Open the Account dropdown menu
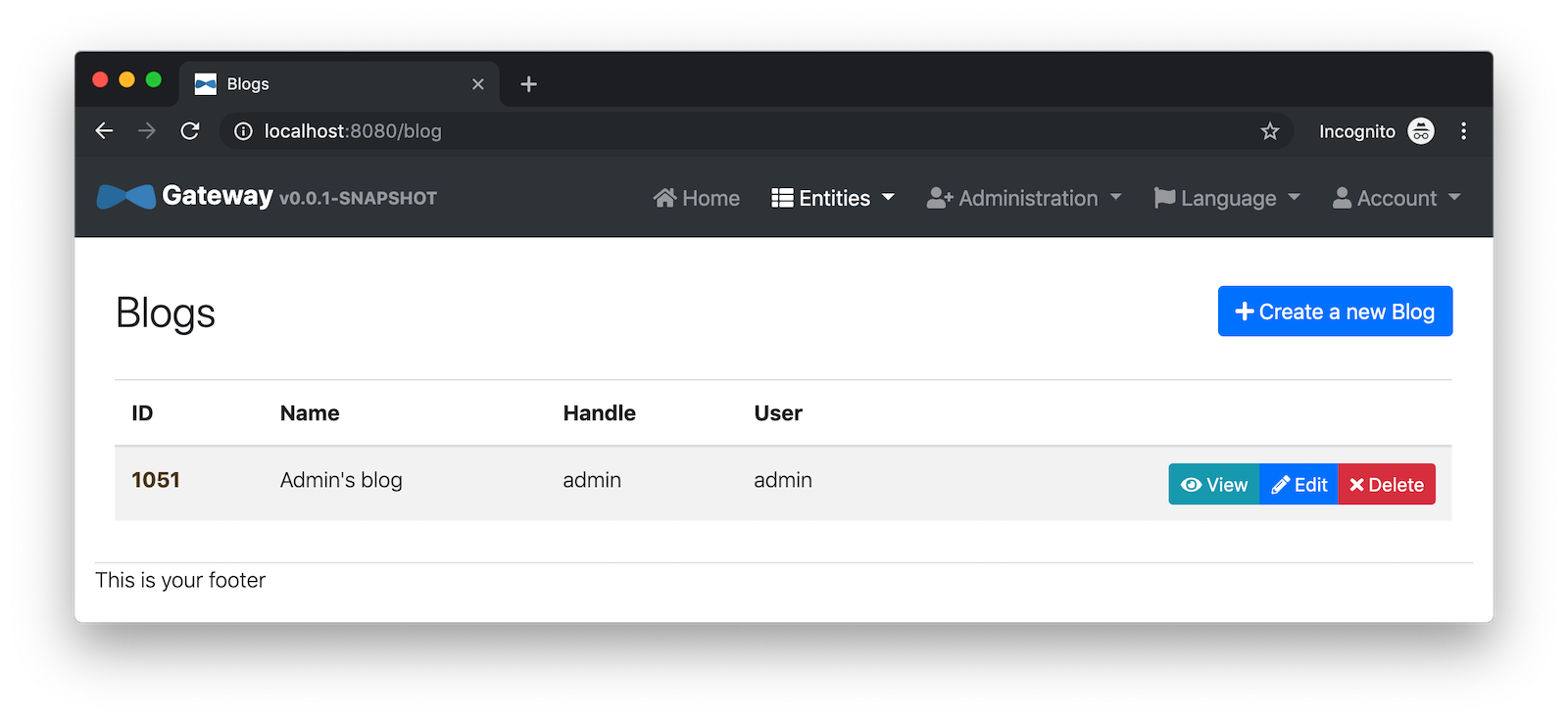 click(1396, 198)
